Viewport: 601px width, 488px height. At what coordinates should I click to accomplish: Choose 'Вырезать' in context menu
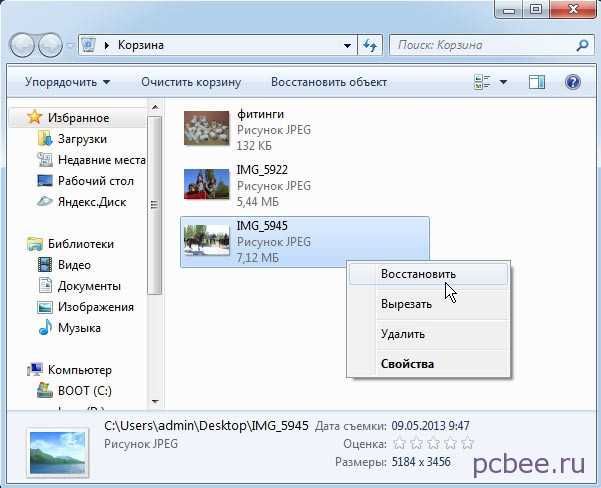[x=429, y=304]
